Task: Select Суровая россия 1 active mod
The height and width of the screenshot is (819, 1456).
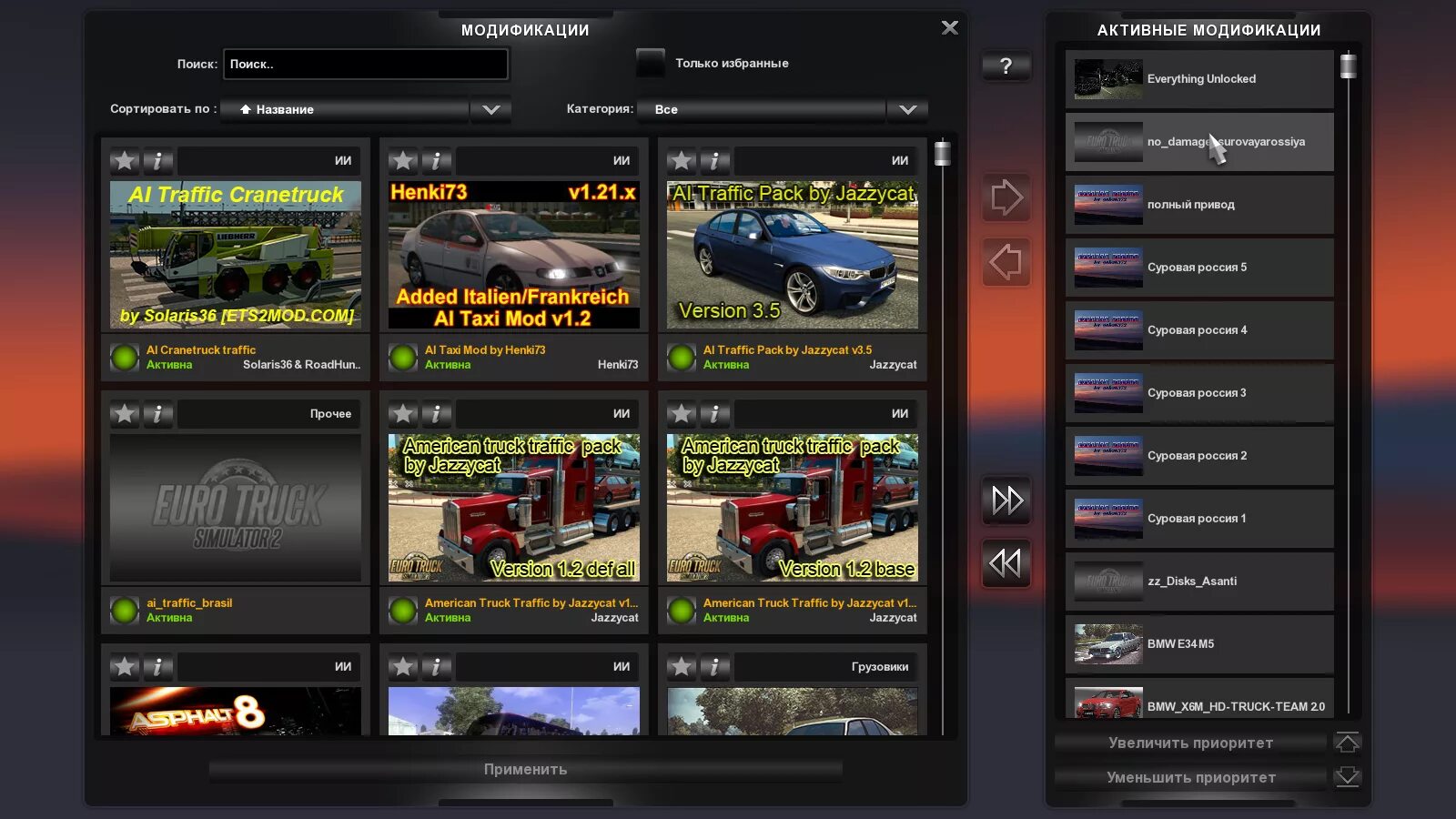Action: click(1199, 519)
